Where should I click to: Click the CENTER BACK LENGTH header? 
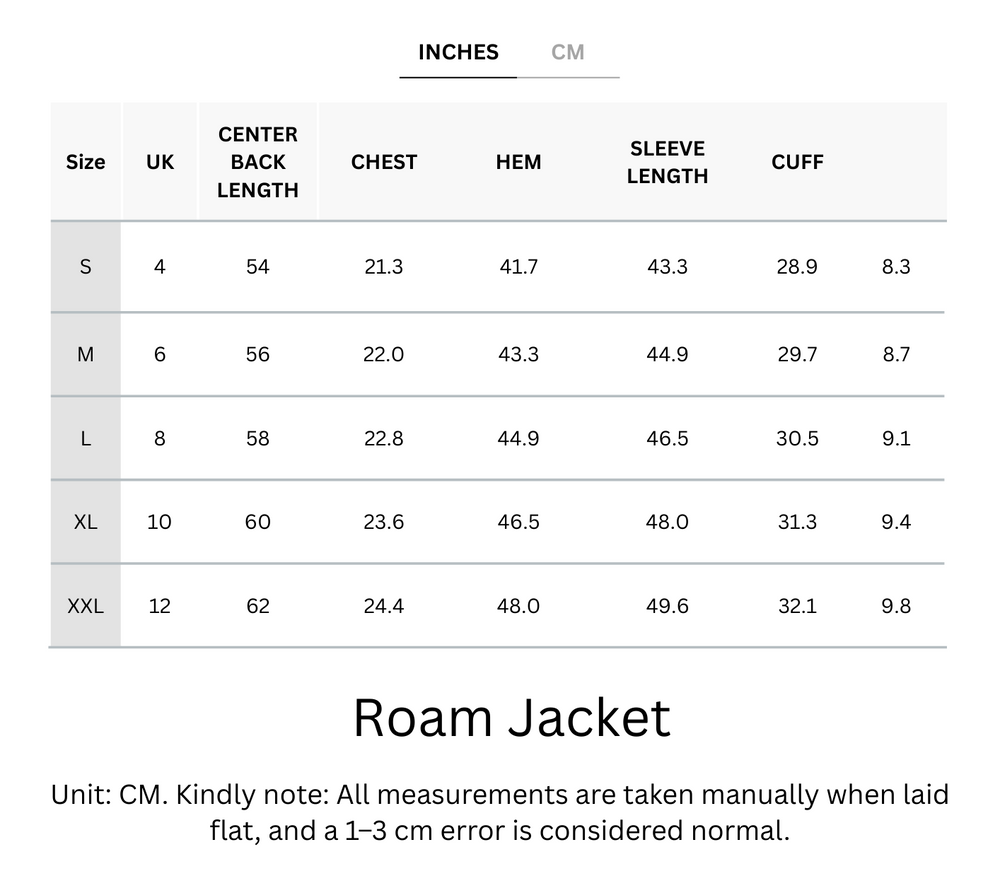pyautogui.click(x=258, y=161)
